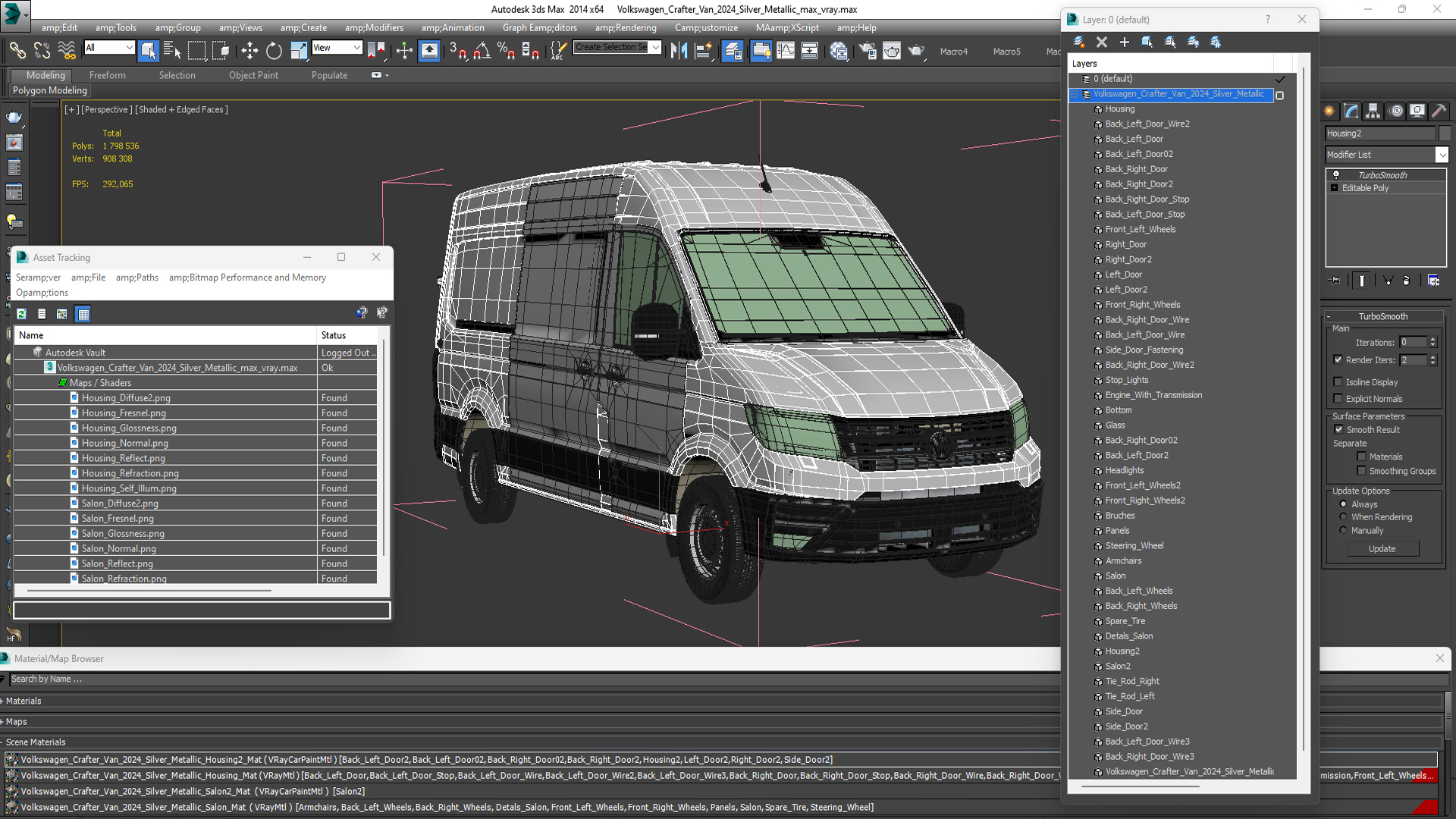1456x819 pixels.
Task: Toggle Window/Crossing selection icon
Action: (x=221, y=51)
